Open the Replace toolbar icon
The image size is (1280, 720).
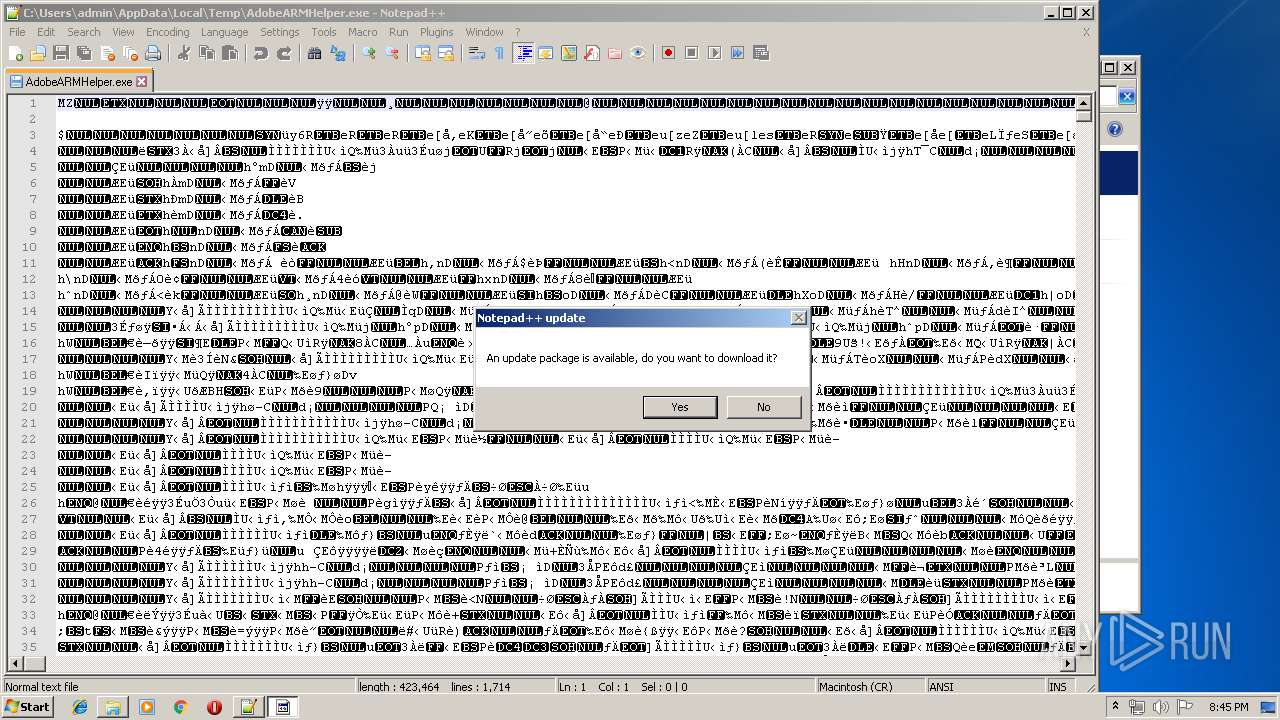click(338, 53)
